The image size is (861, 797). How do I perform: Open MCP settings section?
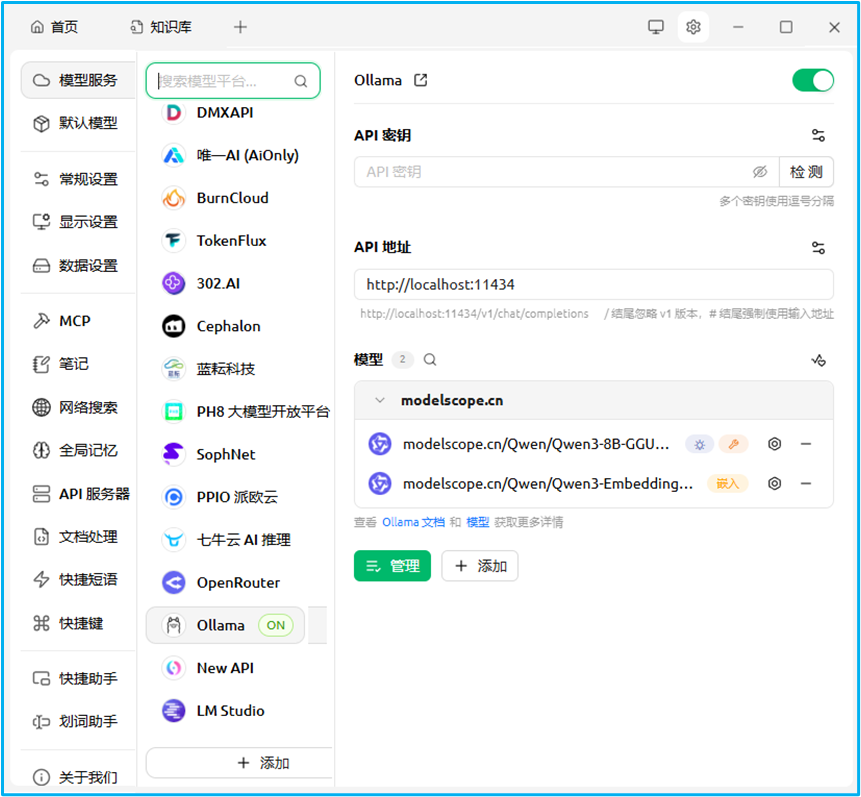tap(78, 321)
